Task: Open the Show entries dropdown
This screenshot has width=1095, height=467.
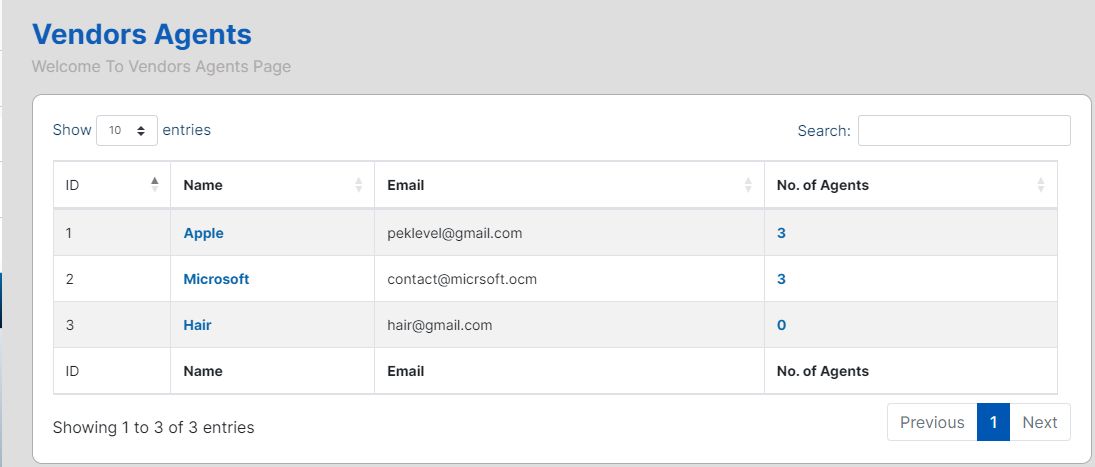Action: point(127,130)
